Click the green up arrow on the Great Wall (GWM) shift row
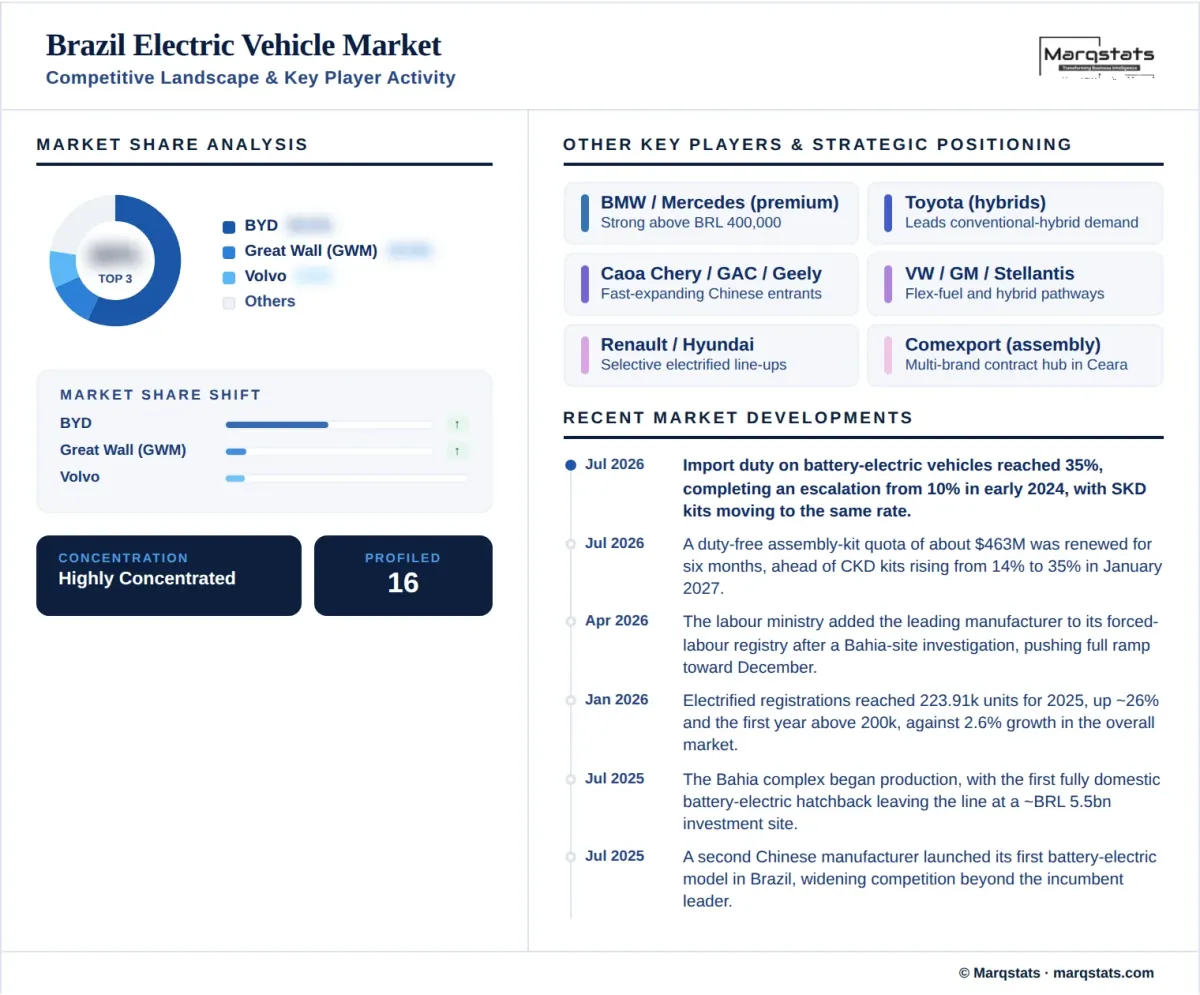This screenshot has width=1200, height=995. pyautogui.click(x=457, y=451)
